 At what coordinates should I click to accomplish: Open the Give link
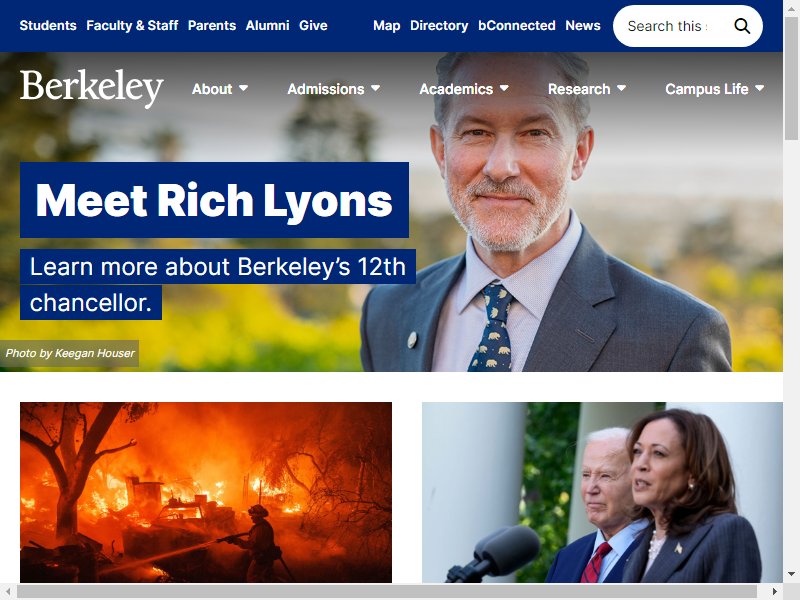point(313,26)
